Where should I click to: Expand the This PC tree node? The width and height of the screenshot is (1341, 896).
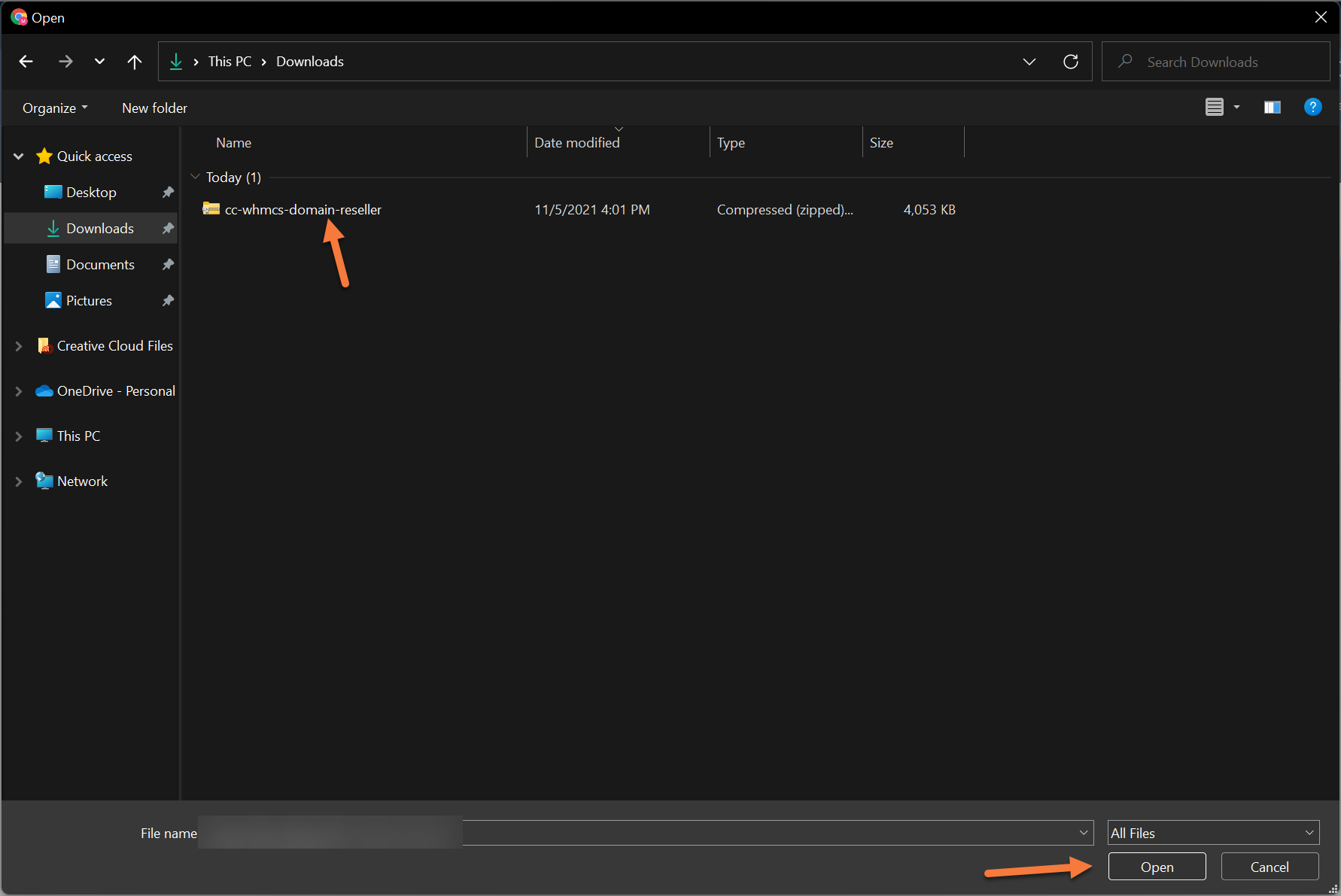click(19, 436)
